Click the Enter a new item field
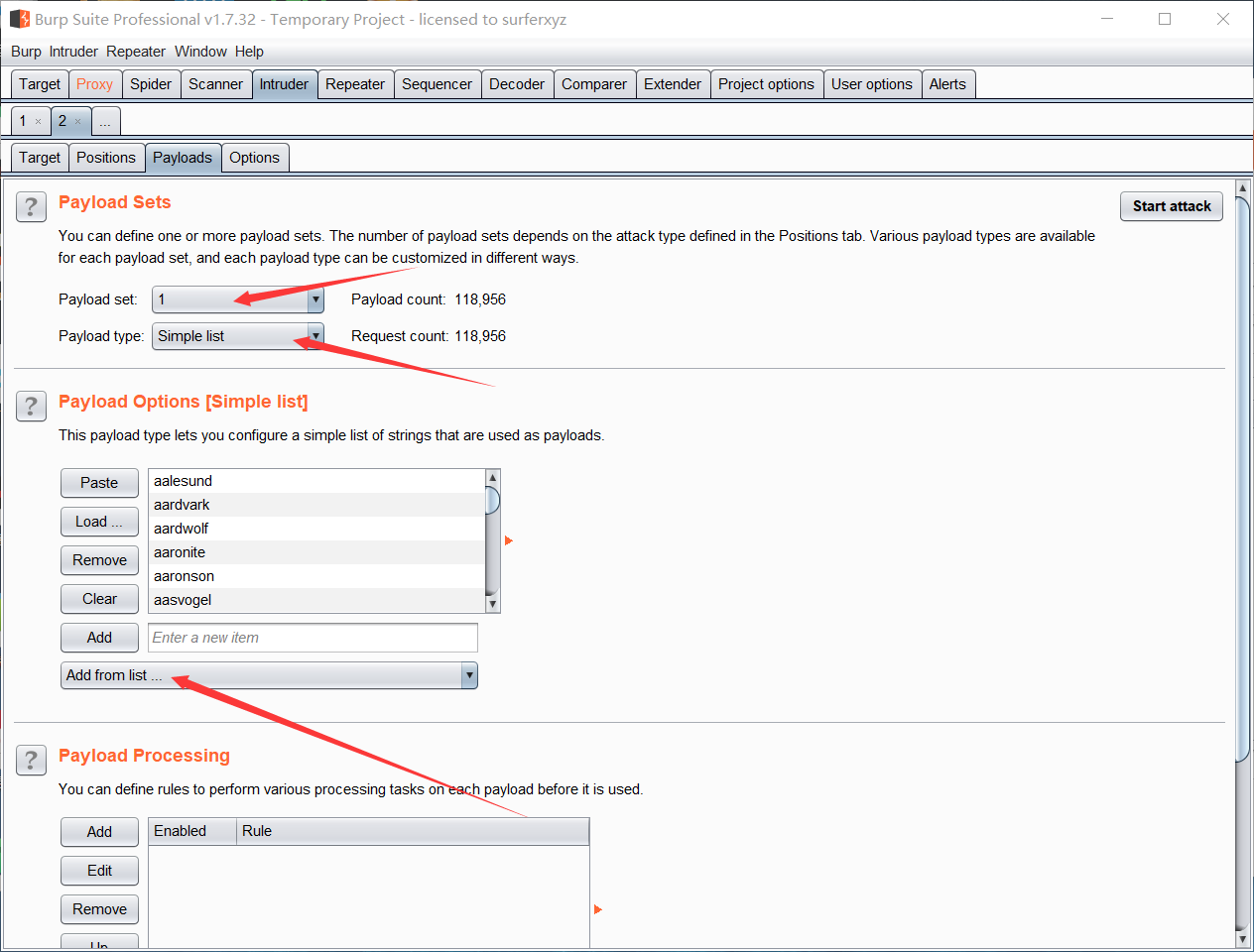This screenshot has width=1254, height=952. coord(313,638)
